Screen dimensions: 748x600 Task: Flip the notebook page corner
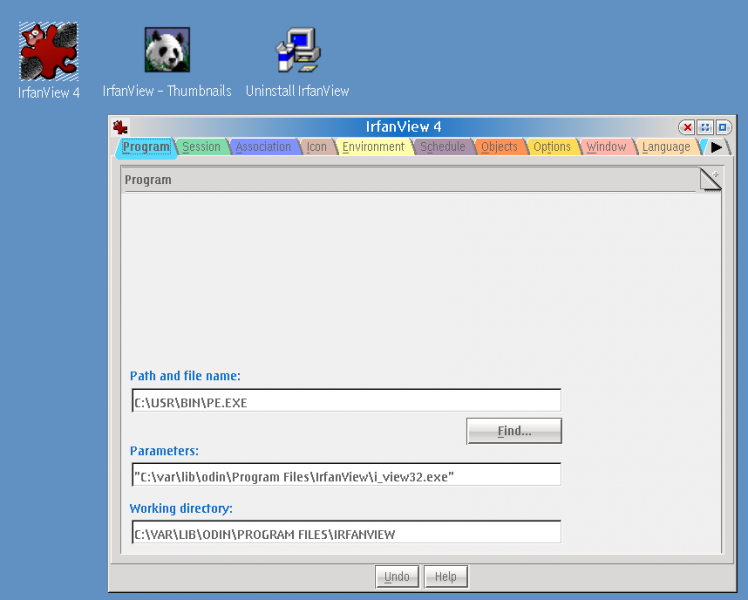[711, 179]
